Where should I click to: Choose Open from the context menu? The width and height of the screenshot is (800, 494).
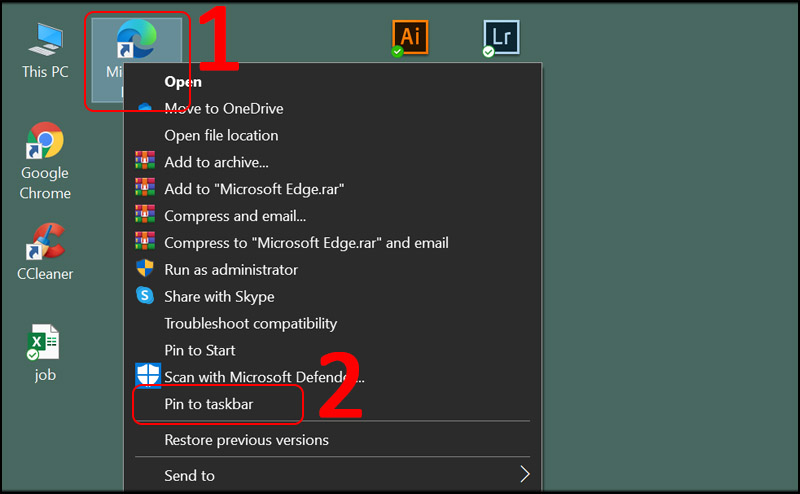(x=183, y=81)
